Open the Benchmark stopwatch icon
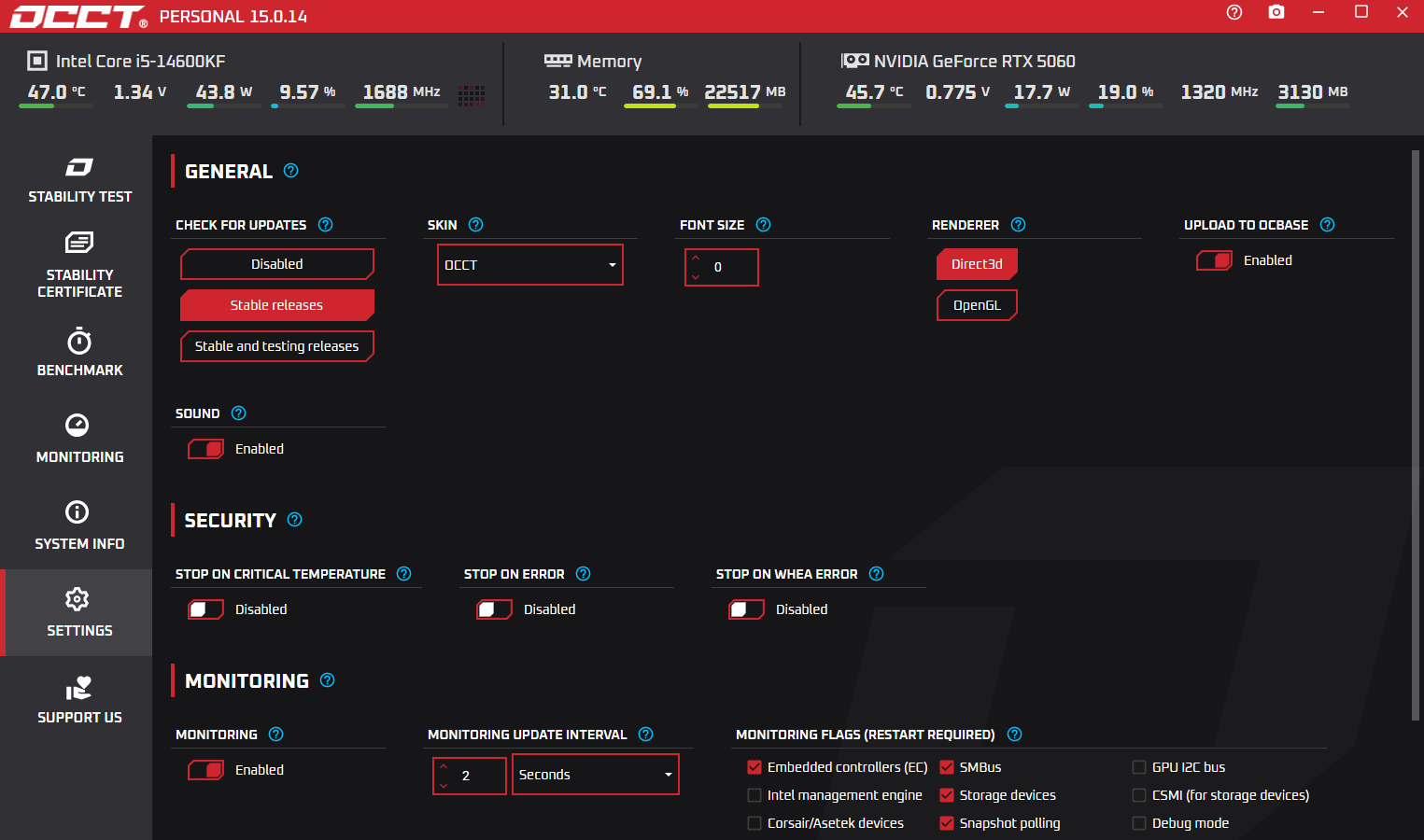Viewport: 1424px width, 840px height. [79, 342]
